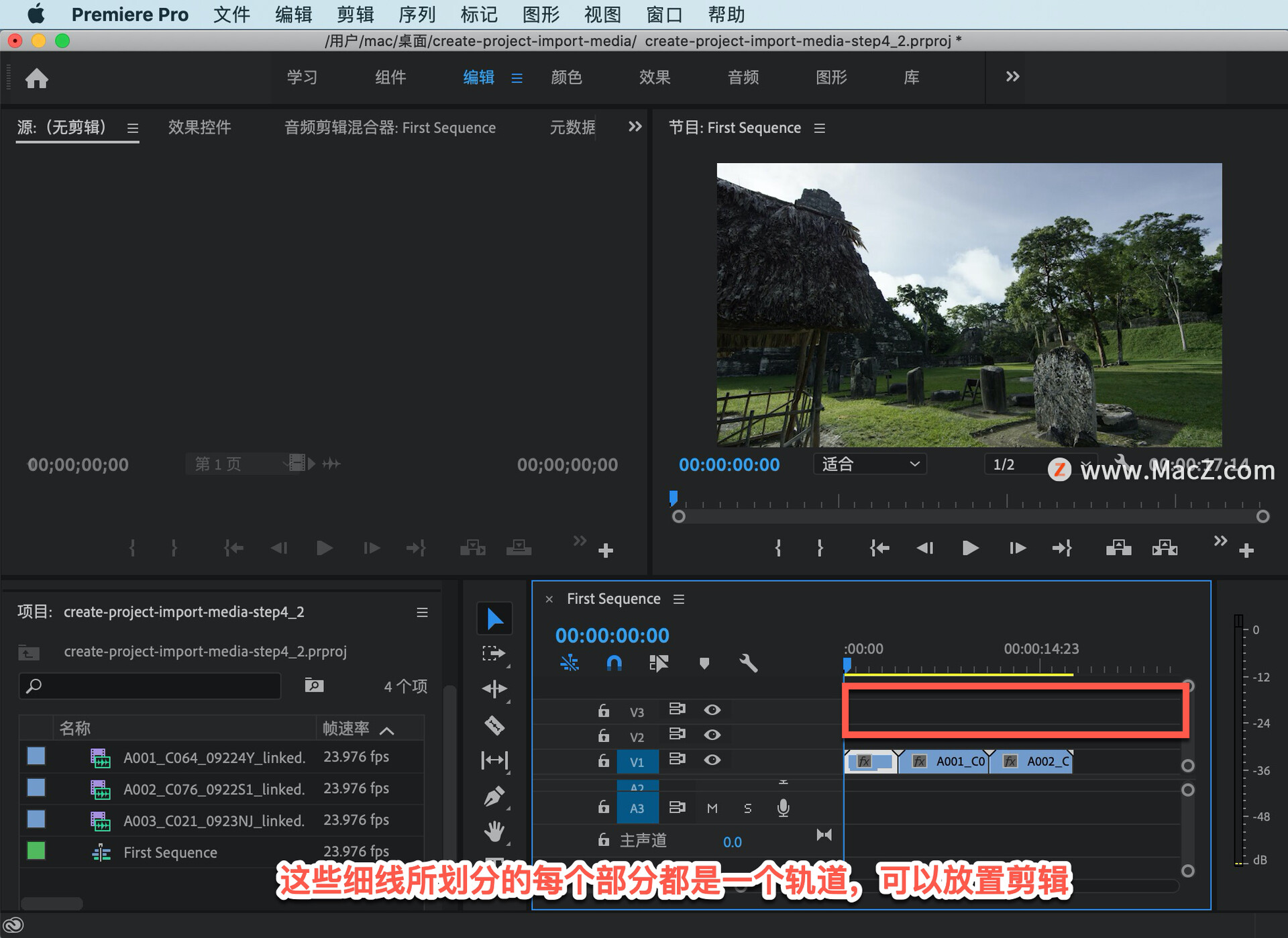Toggle the timeline Snap magnet icon

(614, 664)
